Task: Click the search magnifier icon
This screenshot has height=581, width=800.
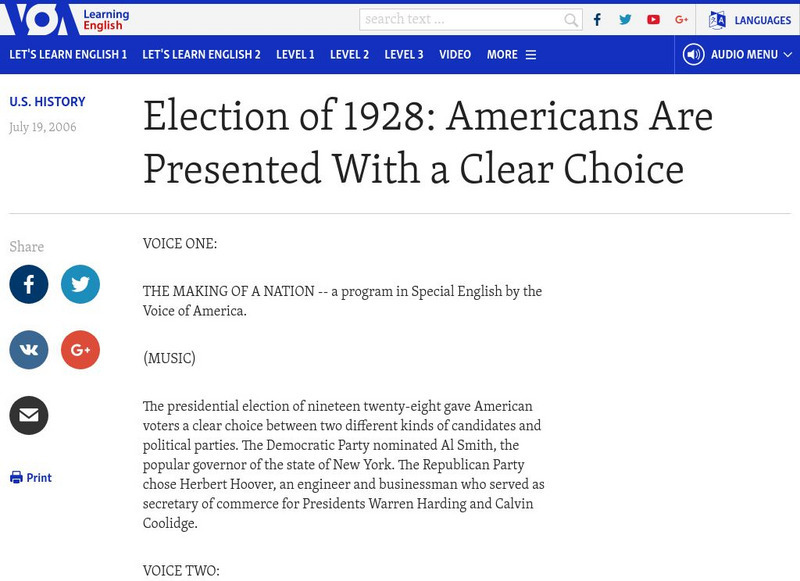Action: tap(571, 20)
